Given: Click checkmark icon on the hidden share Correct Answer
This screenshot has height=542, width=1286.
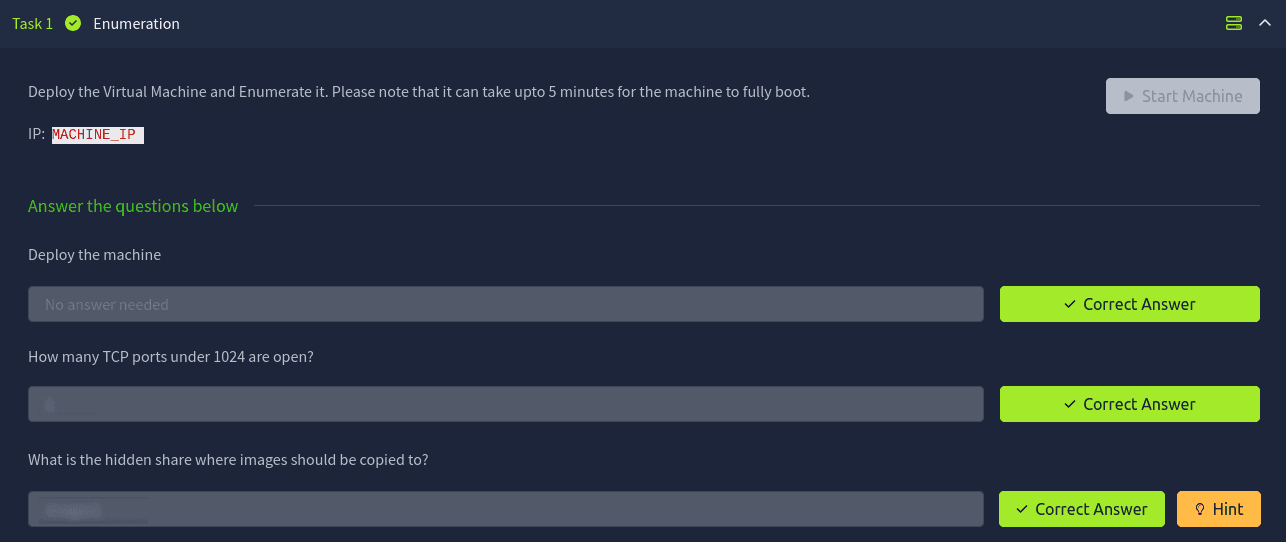Looking at the screenshot, I should (x=1022, y=509).
